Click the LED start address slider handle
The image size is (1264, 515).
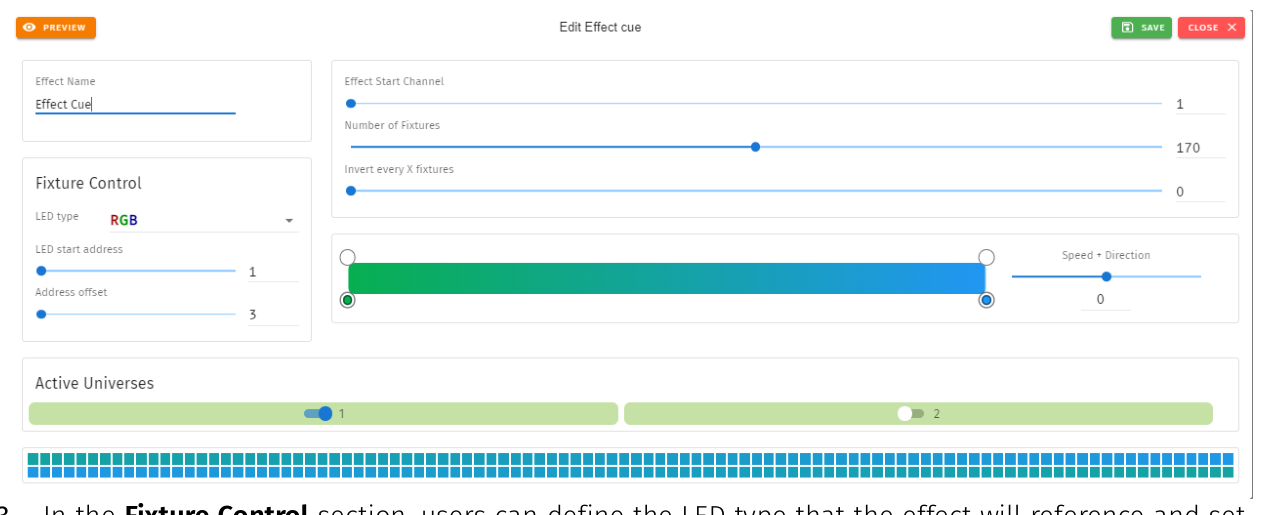click(x=41, y=271)
